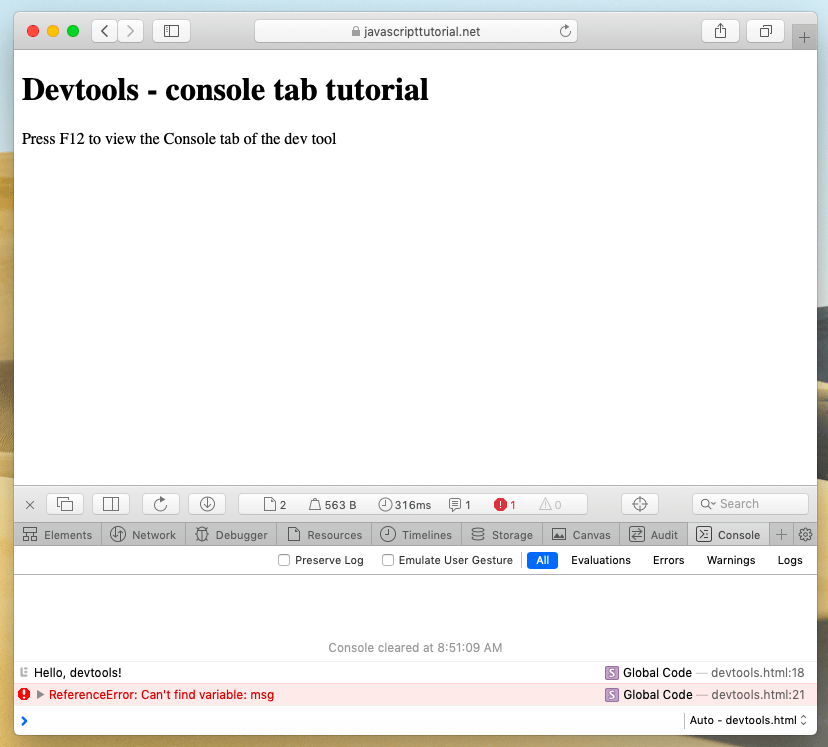The width and height of the screenshot is (828, 747).
Task: Go forward with Safari's forward arrow
Action: pyautogui.click(x=130, y=31)
